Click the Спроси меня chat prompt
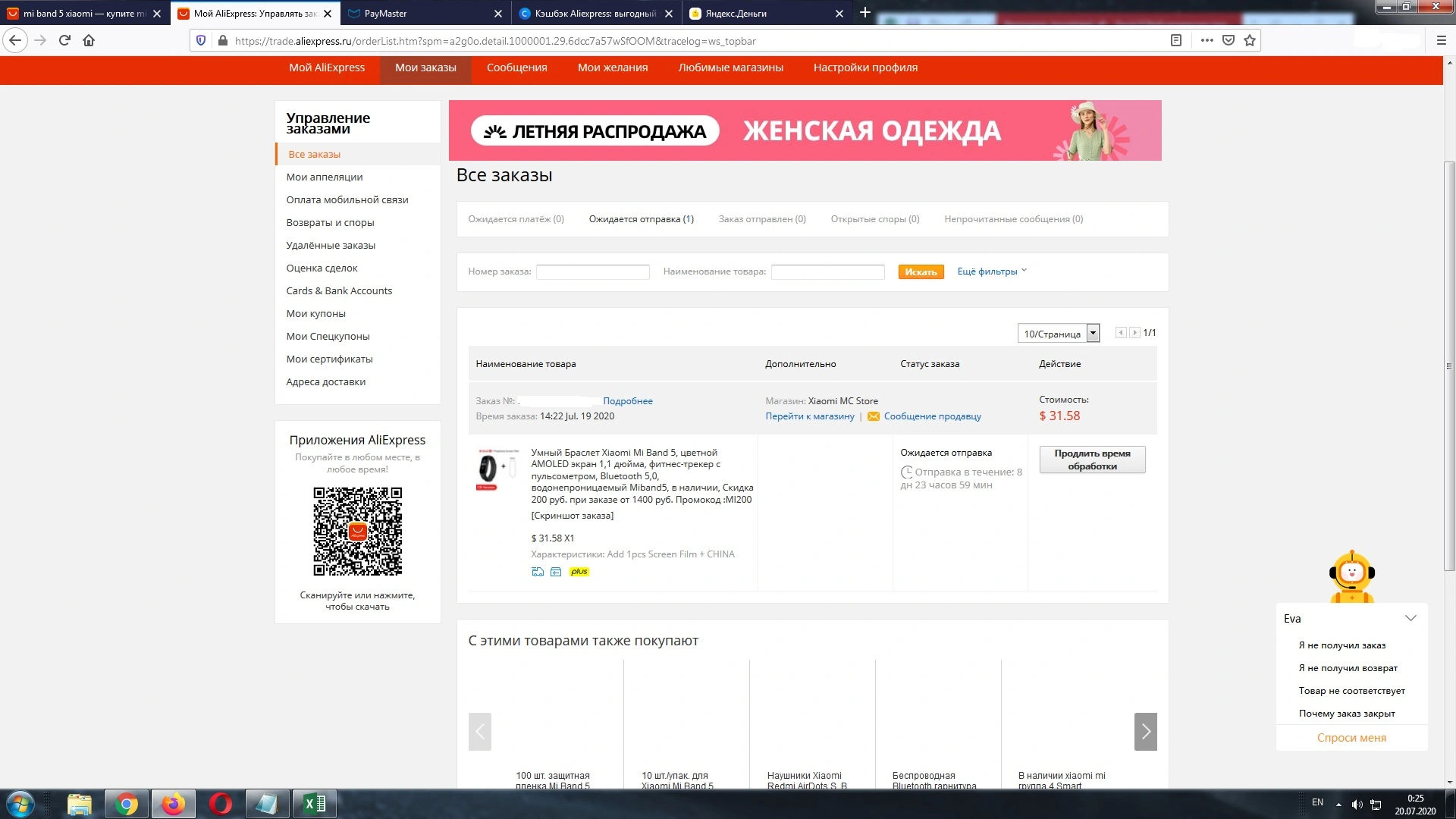This screenshot has height=819, width=1456. coord(1351,738)
